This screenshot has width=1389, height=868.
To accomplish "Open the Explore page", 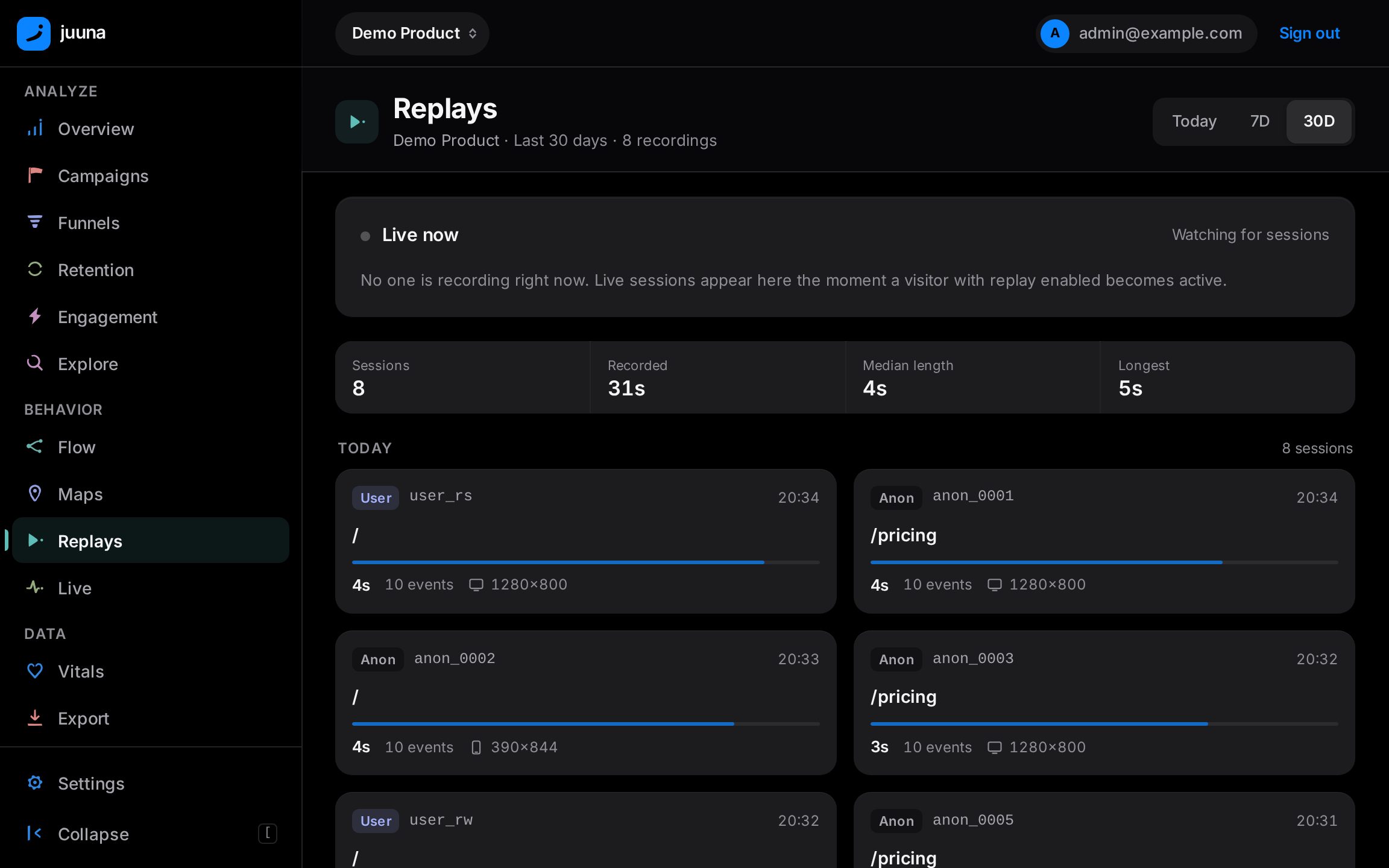I will 151,364.
